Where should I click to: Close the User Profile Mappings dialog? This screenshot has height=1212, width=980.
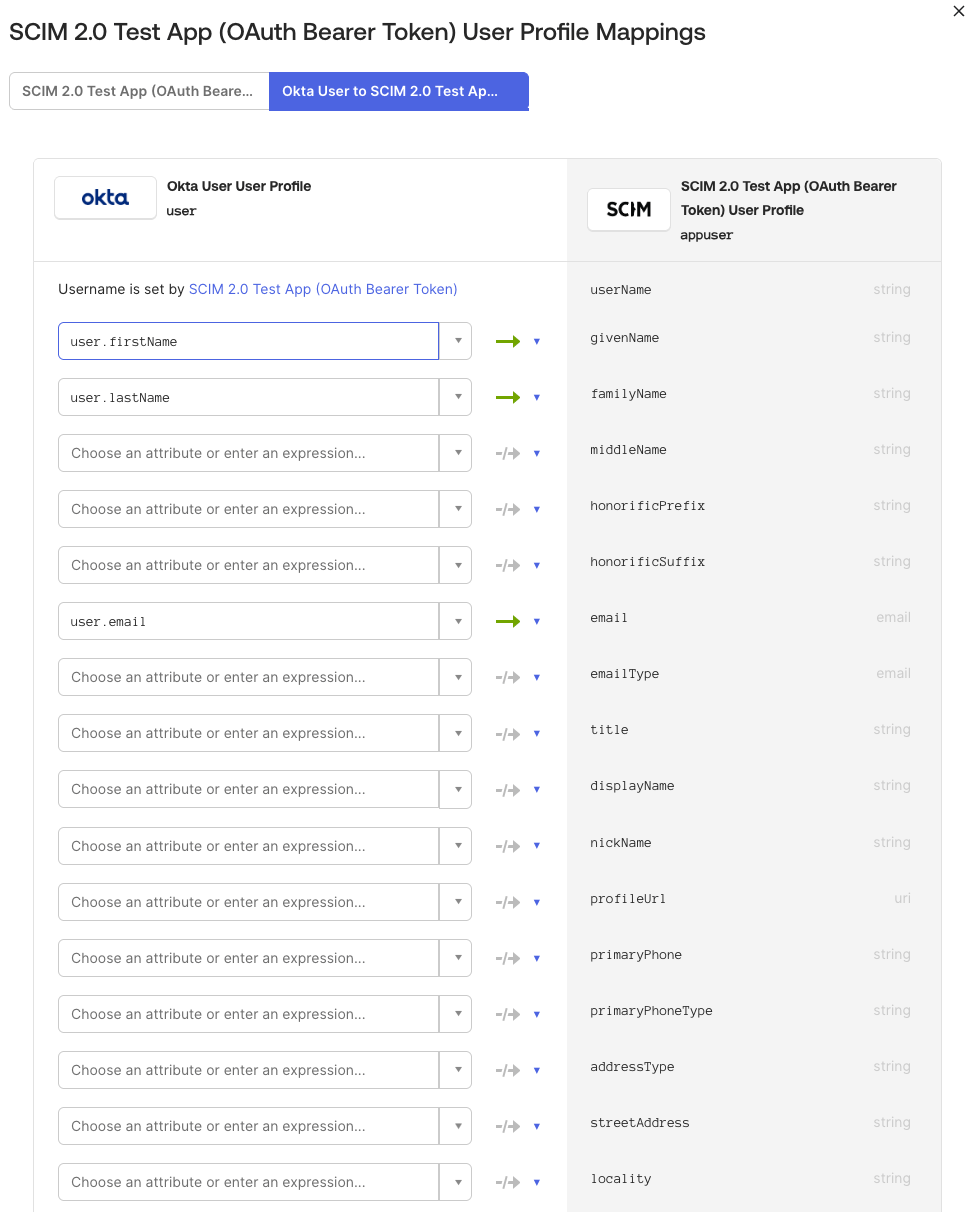[x=960, y=11]
